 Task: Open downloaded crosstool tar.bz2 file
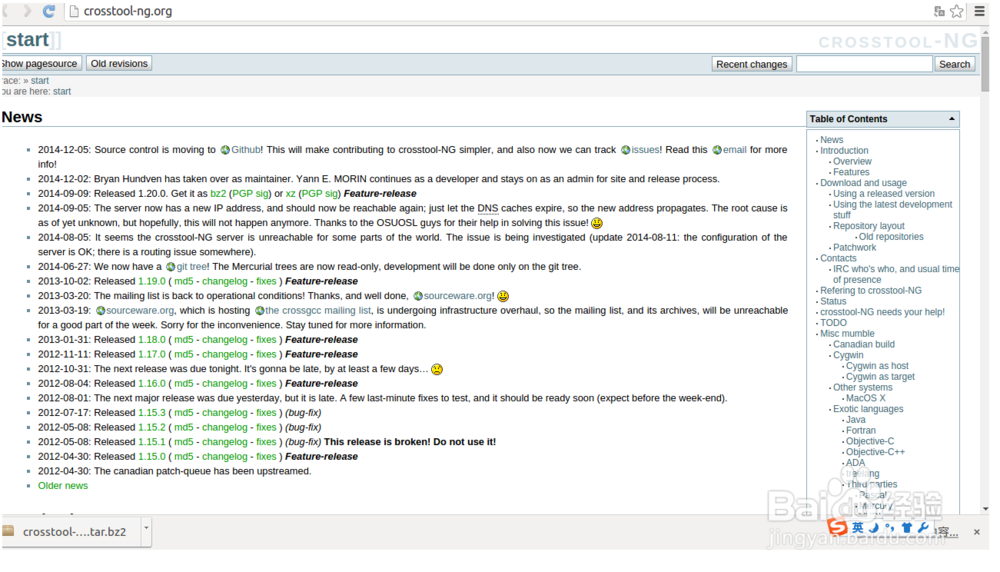coord(69,531)
